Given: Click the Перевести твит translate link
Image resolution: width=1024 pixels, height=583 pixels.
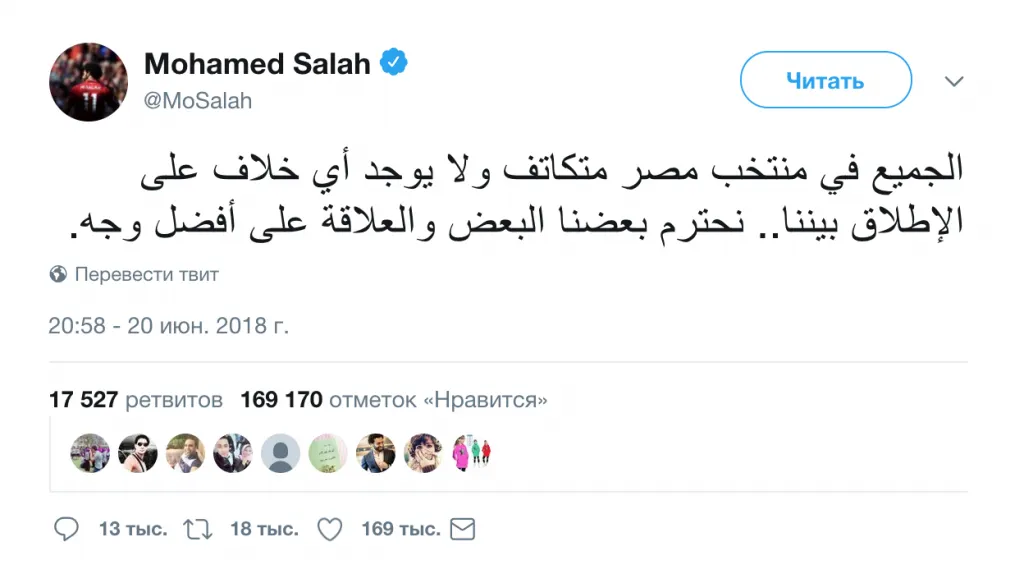Looking at the screenshot, I should tap(146, 274).
